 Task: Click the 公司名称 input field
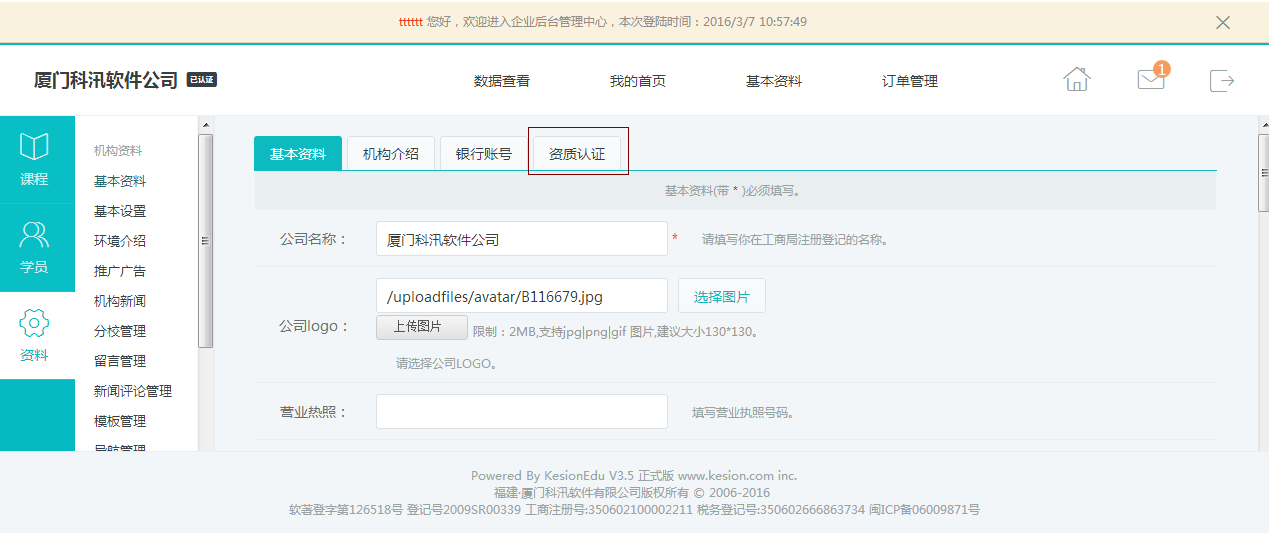(x=521, y=239)
